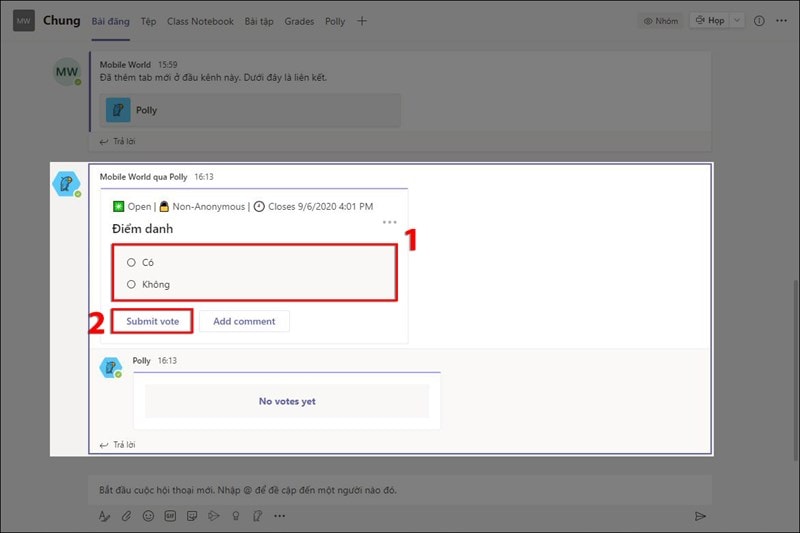Click the three-dot menu on the poll card
800x533 pixels.
pos(389,222)
